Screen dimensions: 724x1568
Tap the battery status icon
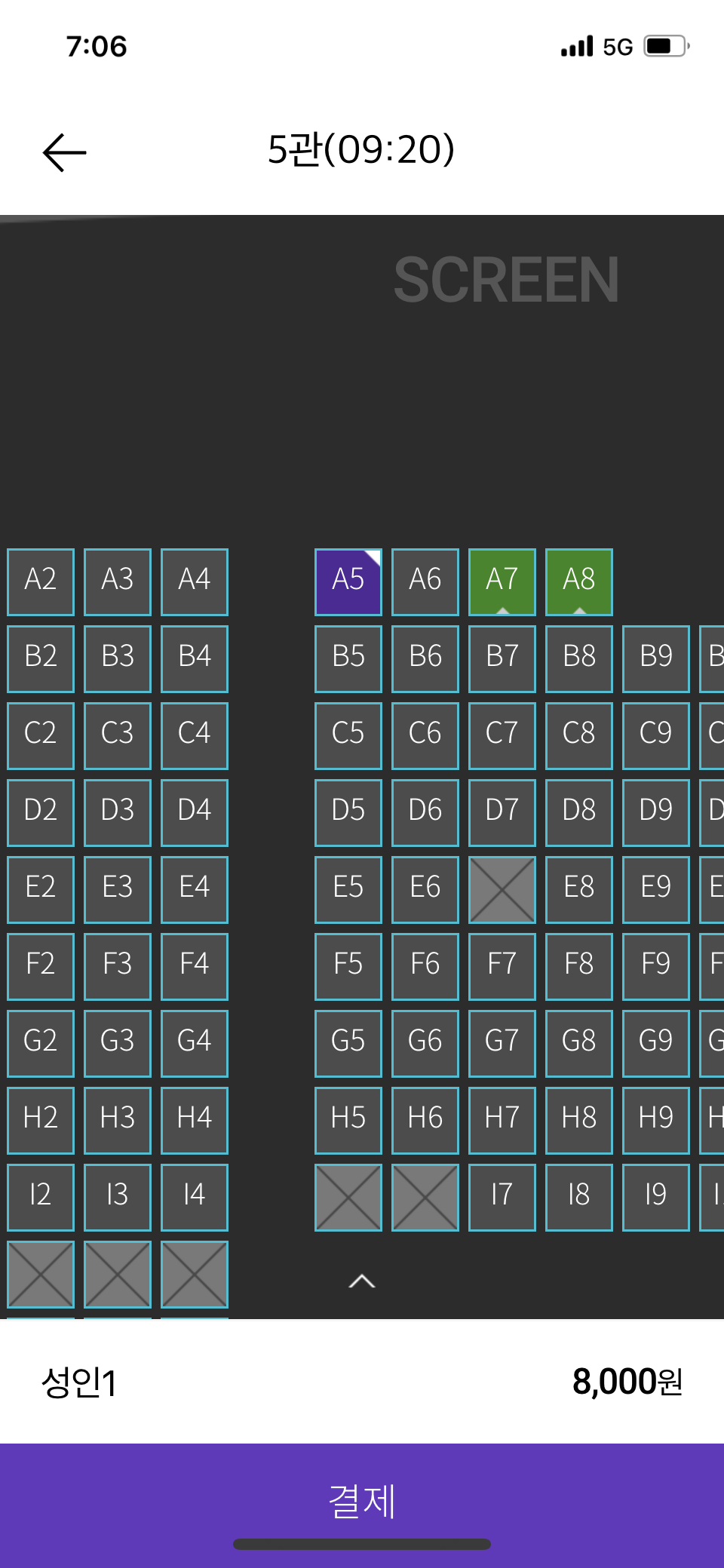pyautogui.click(x=667, y=46)
